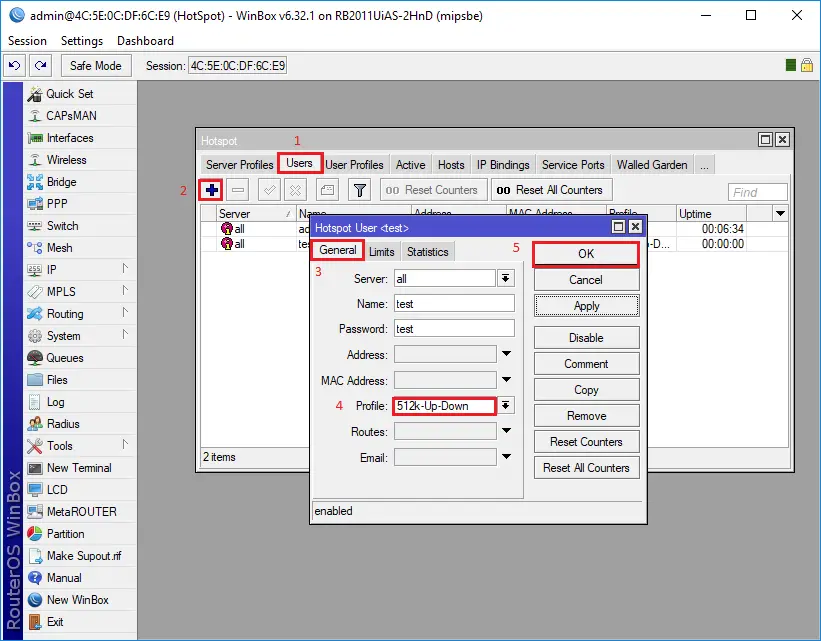
Task: Expand the Routes field arrow
Action: (x=506, y=431)
